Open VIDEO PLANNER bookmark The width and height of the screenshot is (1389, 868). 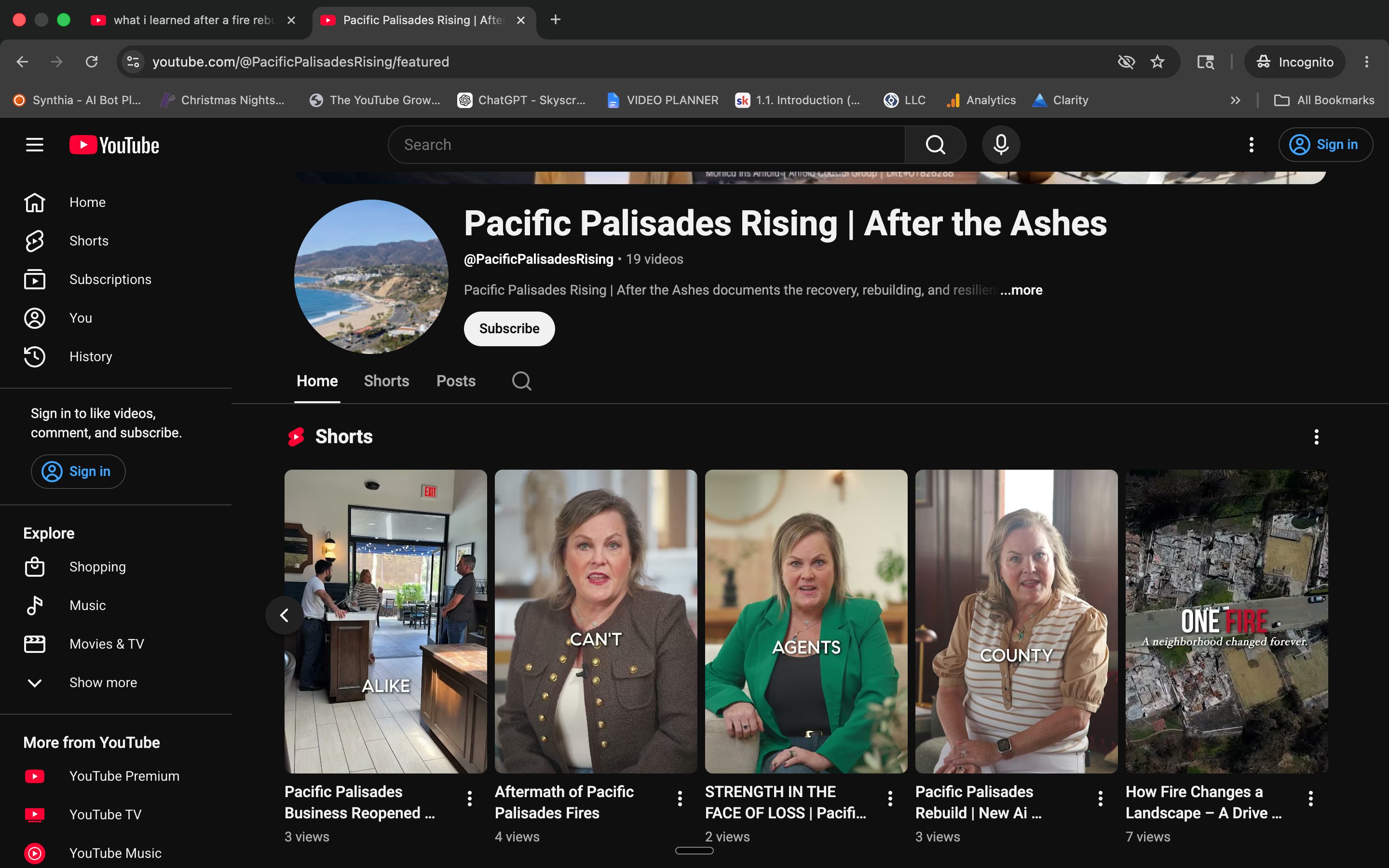663,100
